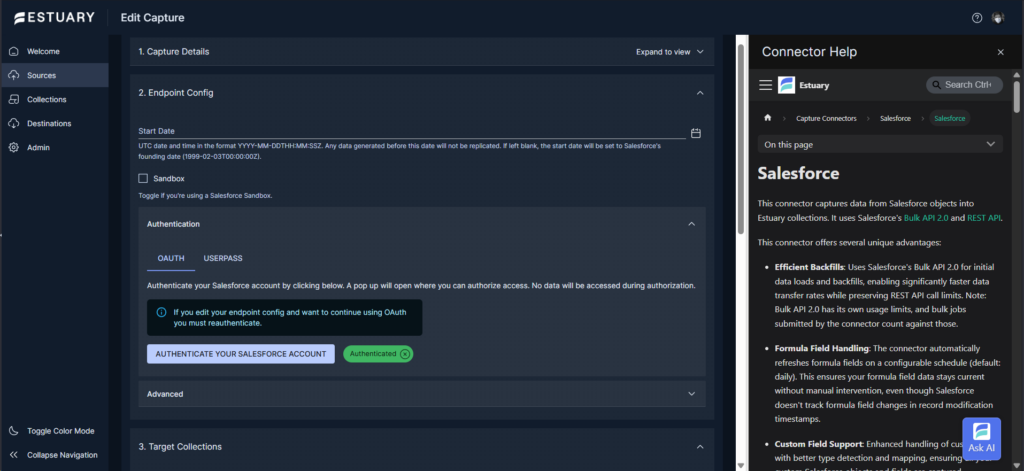Click the first Salesforce breadcrumb
1024x471 pixels.
point(895,118)
